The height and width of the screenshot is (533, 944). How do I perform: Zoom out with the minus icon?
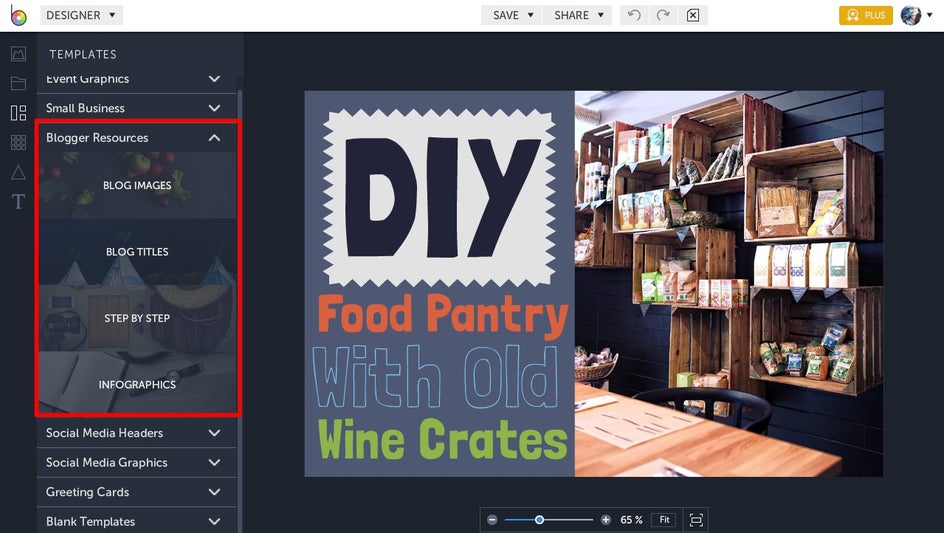[x=492, y=520]
